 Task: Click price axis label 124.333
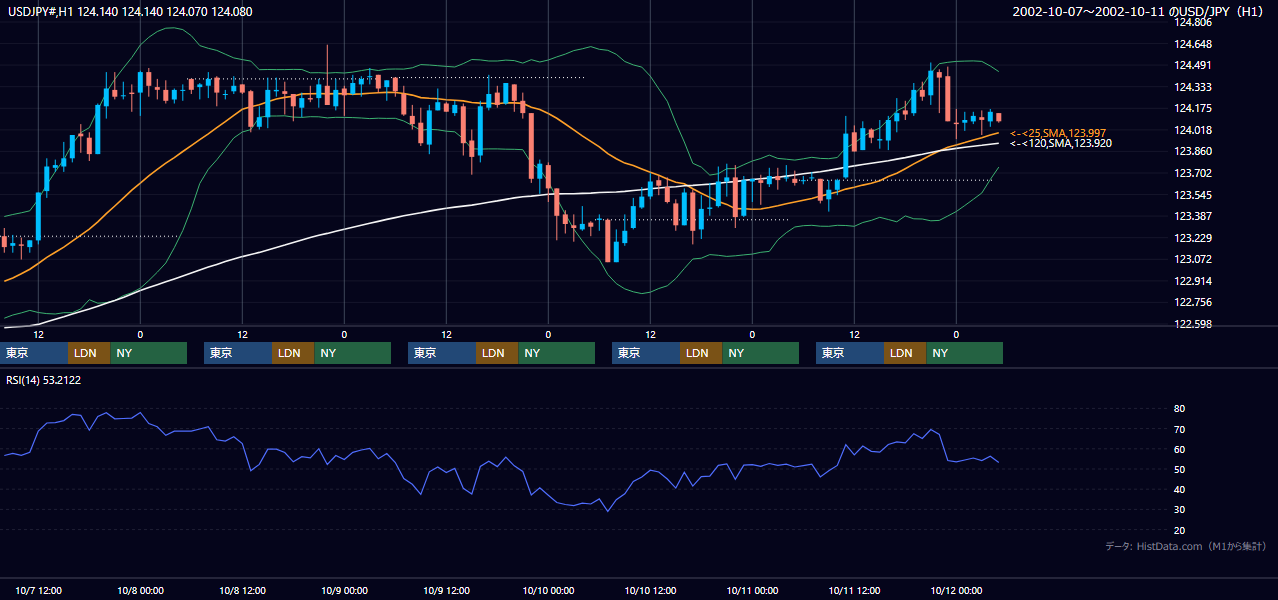point(1192,87)
